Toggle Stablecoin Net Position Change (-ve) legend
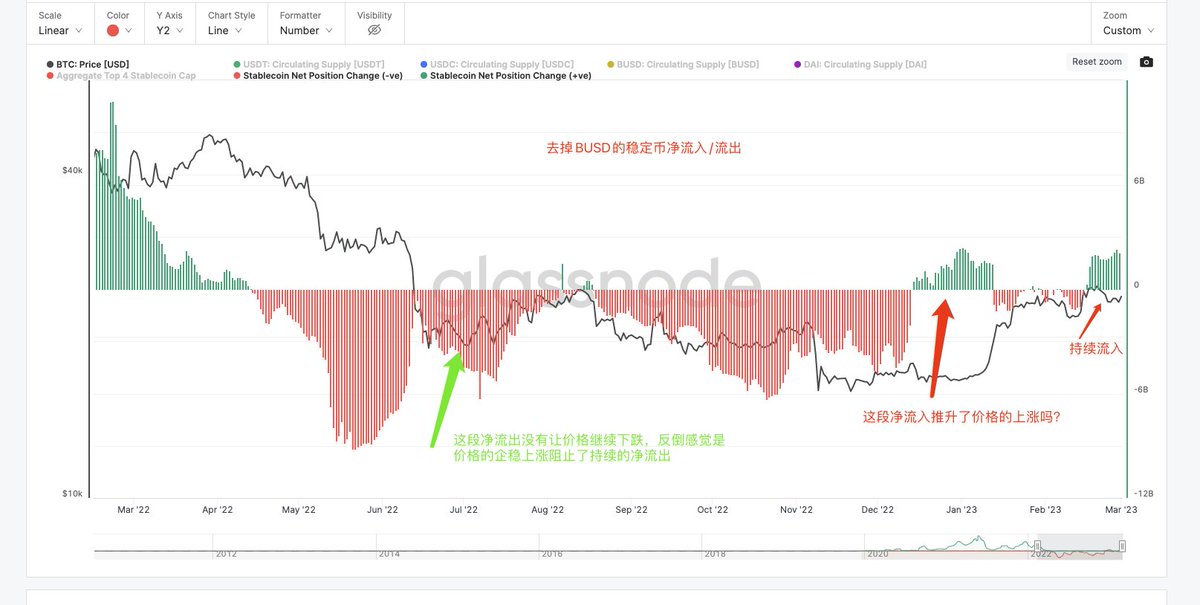This screenshot has height=605, width=1200. (317, 75)
